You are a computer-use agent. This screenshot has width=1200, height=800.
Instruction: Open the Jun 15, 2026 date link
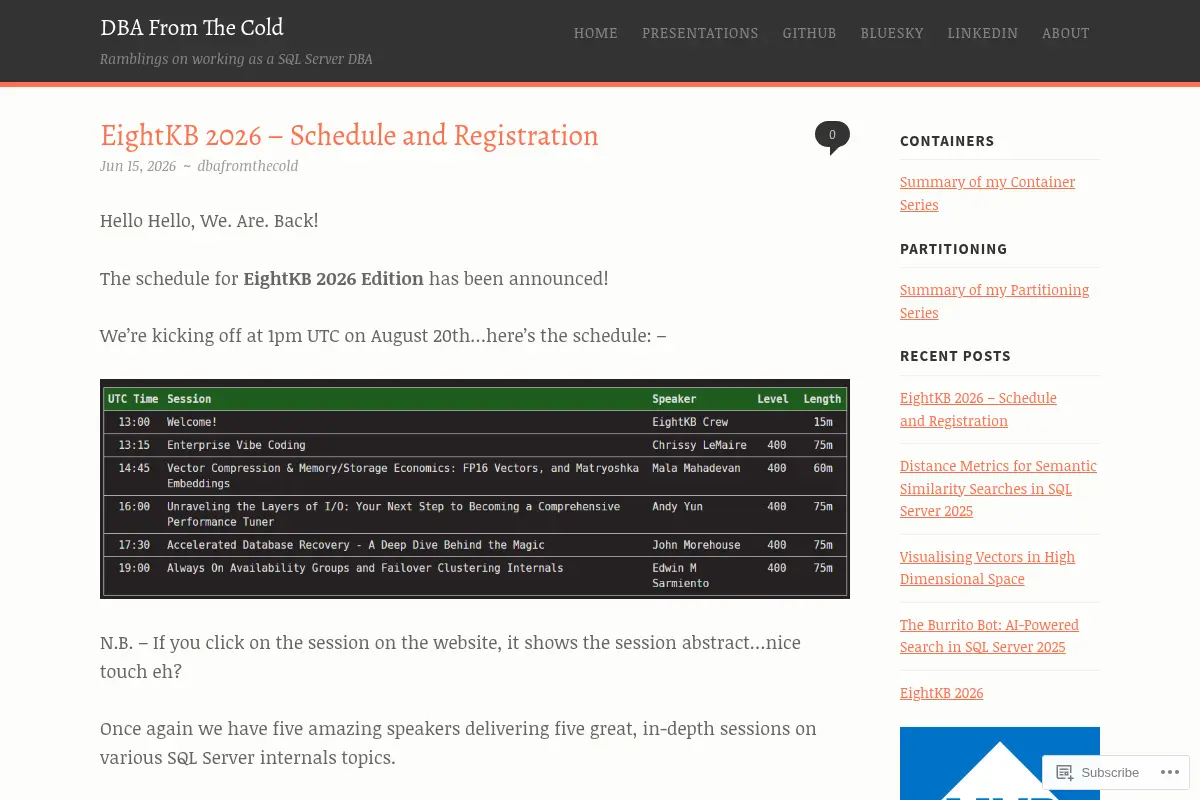138,166
